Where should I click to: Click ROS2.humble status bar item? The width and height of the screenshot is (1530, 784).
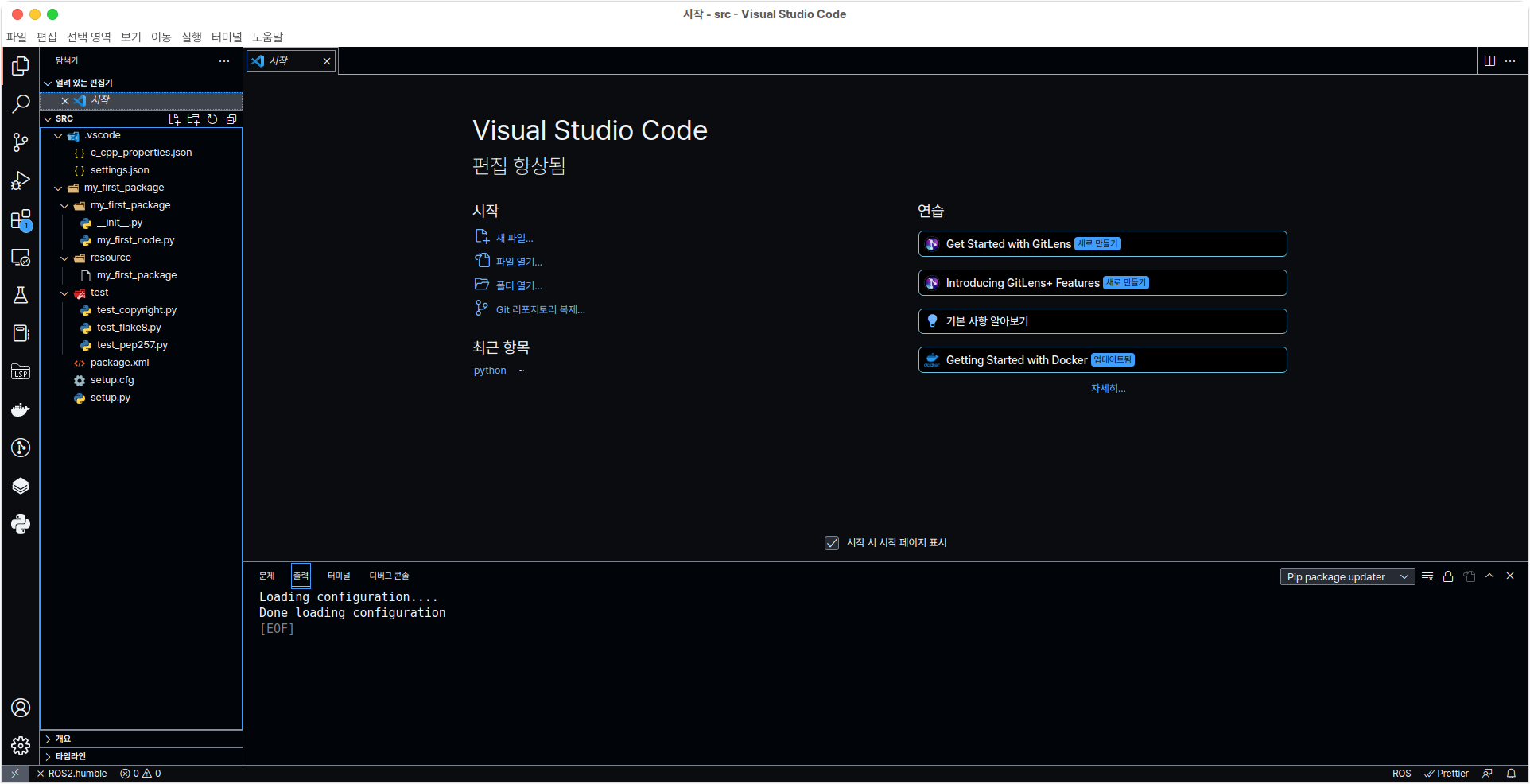72,774
